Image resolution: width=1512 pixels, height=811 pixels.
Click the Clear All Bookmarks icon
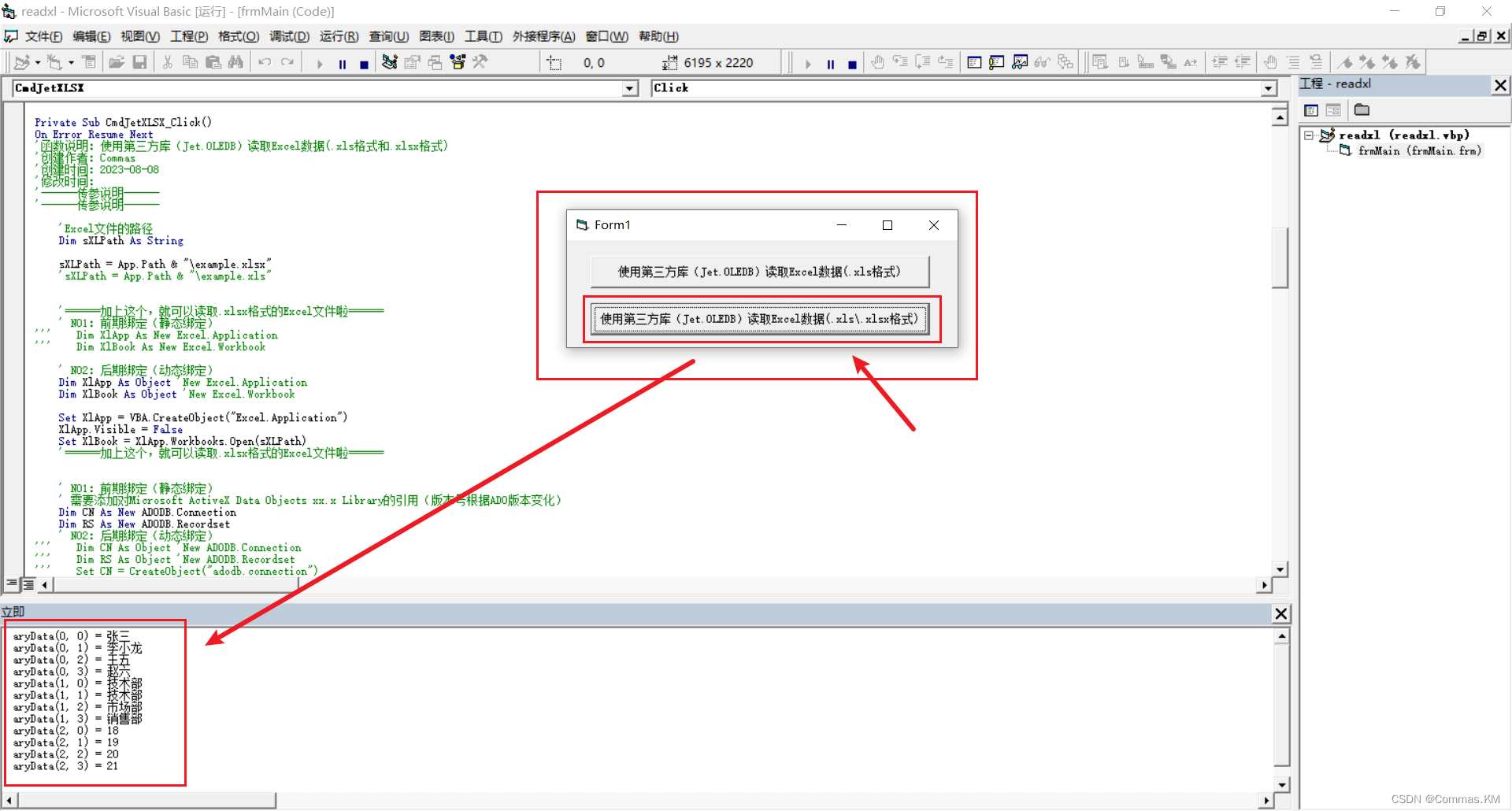point(1414,62)
